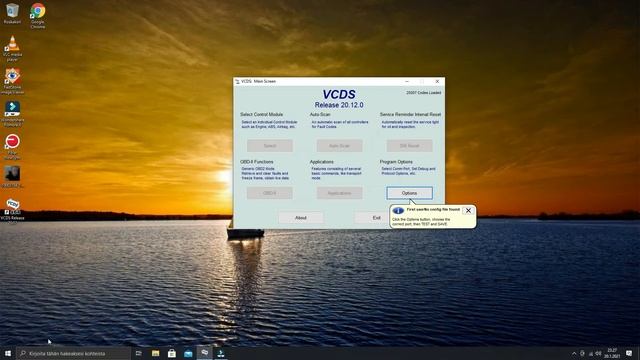
Task: Close the VCDS Main Screen window
Action: pyautogui.click(x=437, y=82)
